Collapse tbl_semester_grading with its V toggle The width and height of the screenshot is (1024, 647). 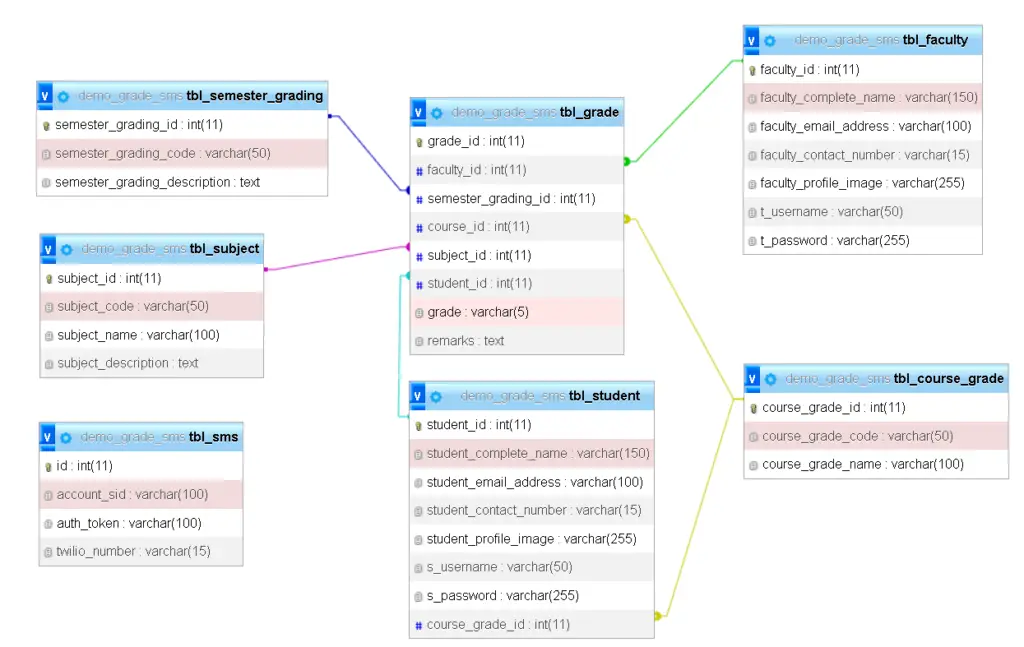tap(44, 96)
